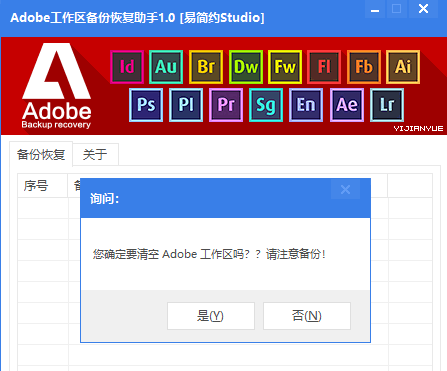Click the dialog message about clearing Adobe 工作区
Viewport: 447px width, 371px height.
pyautogui.click(x=209, y=254)
